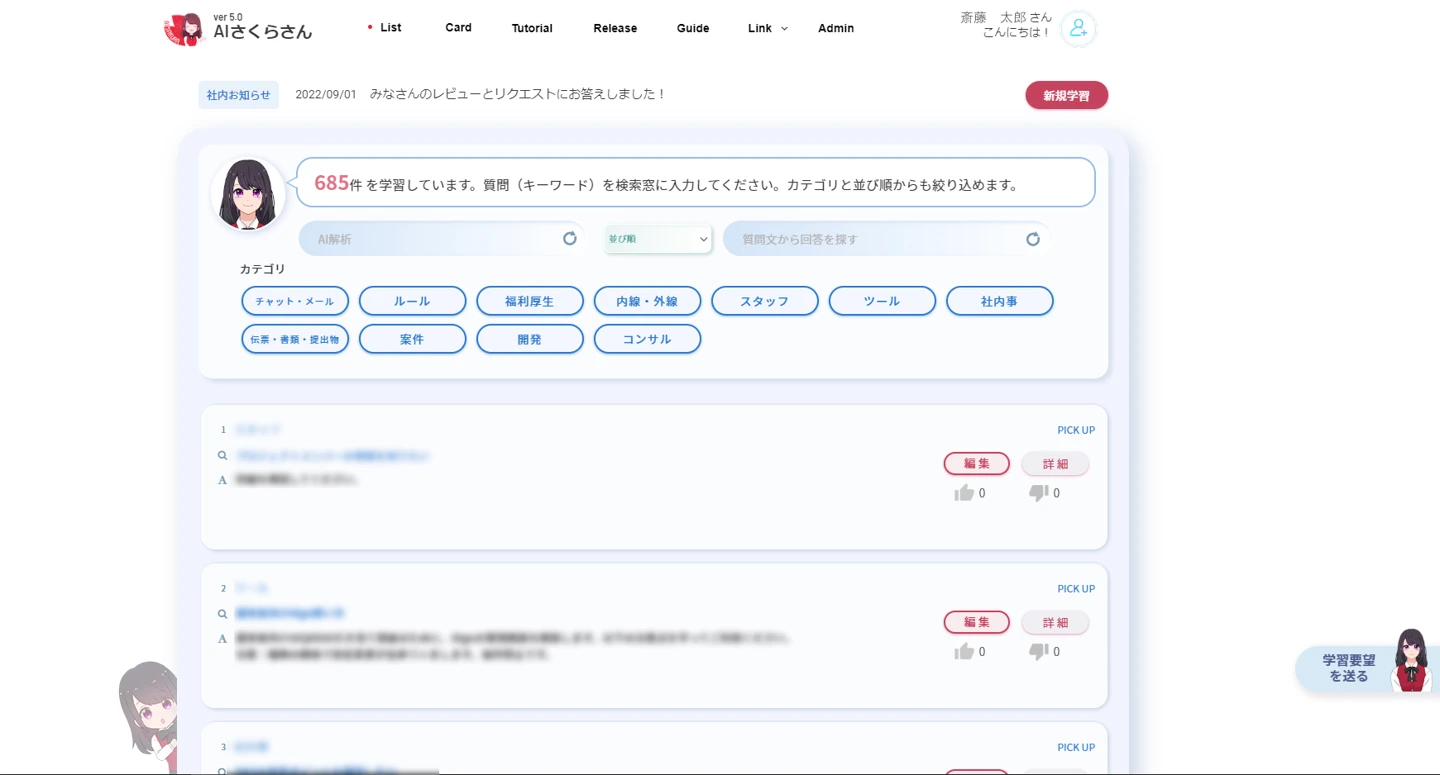Screen dimensions: 1440x775
Task: Dislike the second entry with thumbs down
Action: [1039, 652]
